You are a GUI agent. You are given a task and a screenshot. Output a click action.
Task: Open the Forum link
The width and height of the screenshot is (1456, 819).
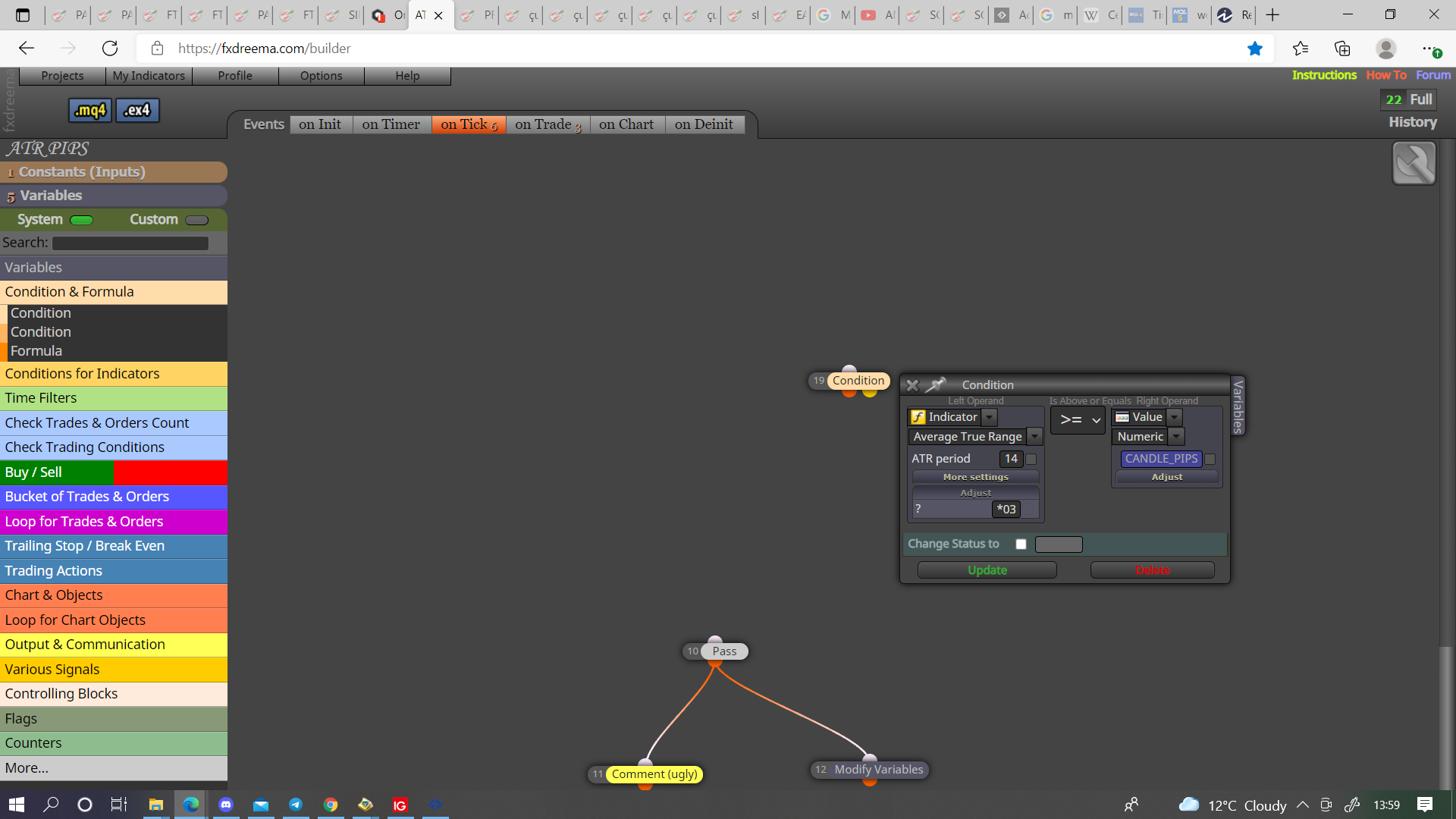(x=1433, y=75)
